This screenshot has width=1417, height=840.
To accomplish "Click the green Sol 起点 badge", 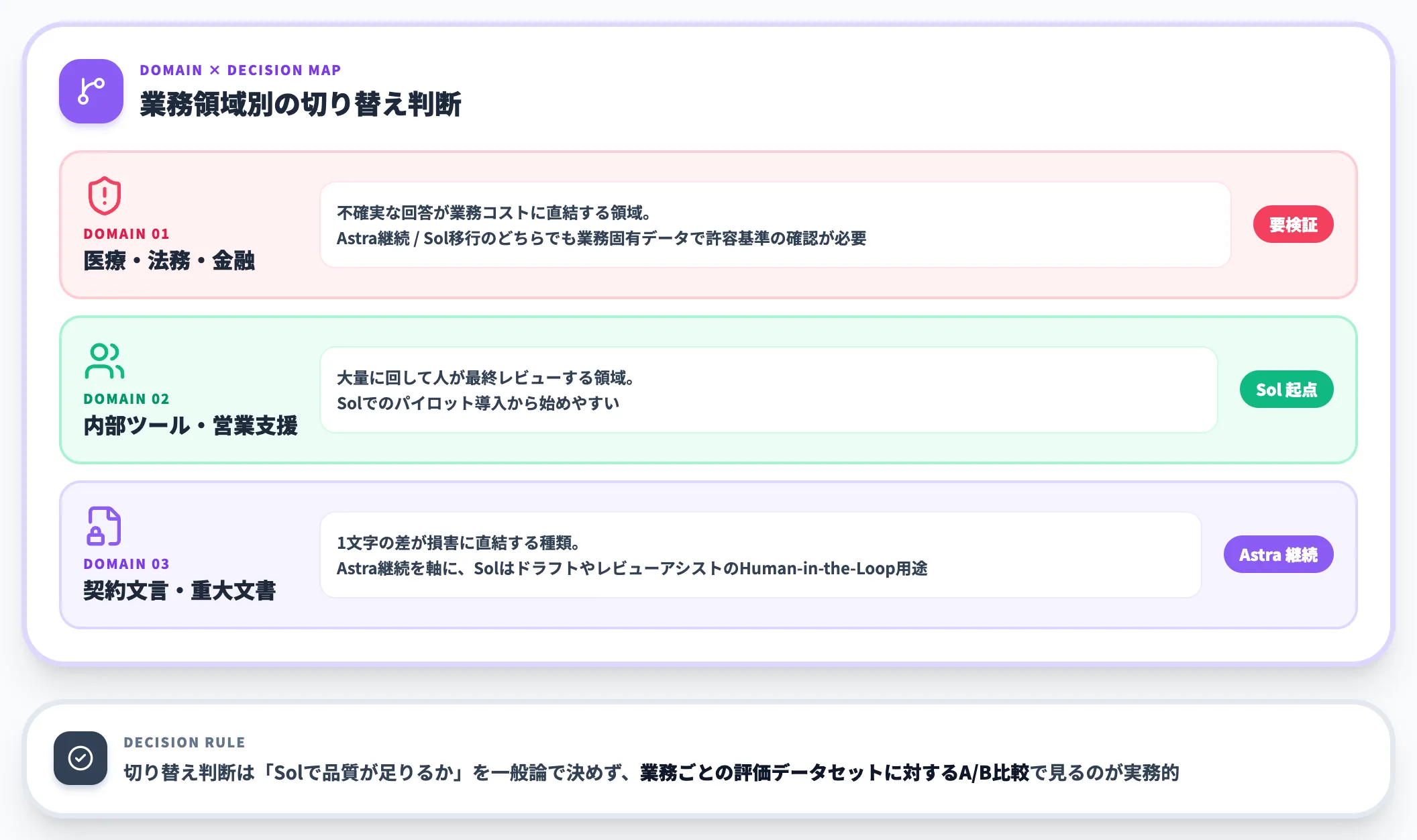I will pyautogui.click(x=1286, y=389).
